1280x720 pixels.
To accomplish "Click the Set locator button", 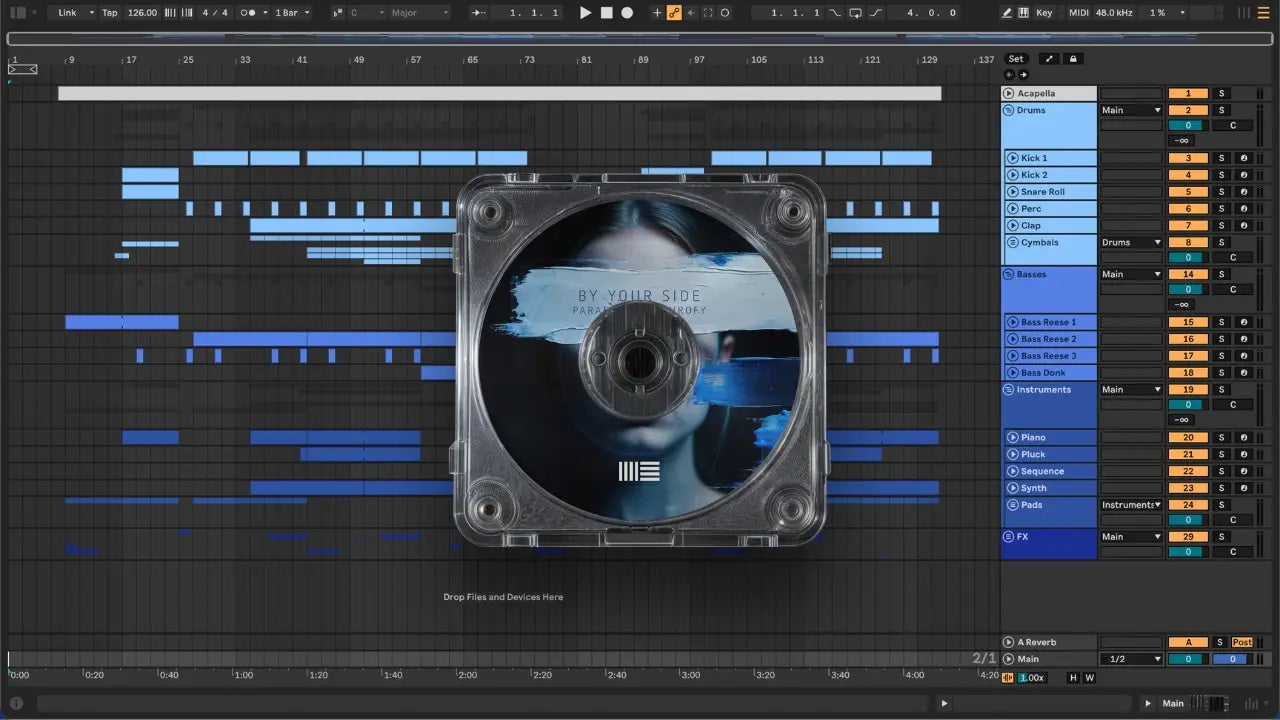I will (1016, 59).
